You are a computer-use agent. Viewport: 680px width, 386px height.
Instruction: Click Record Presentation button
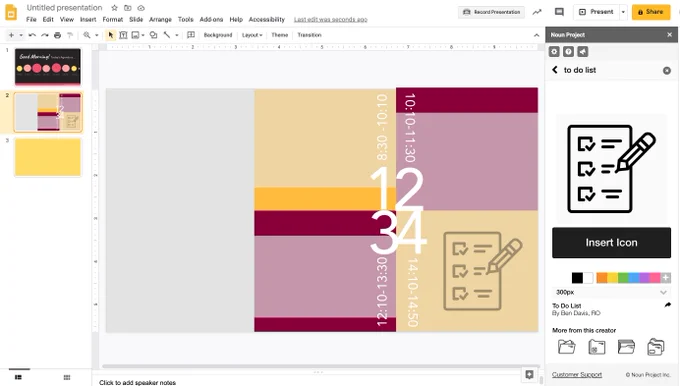pos(491,12)
